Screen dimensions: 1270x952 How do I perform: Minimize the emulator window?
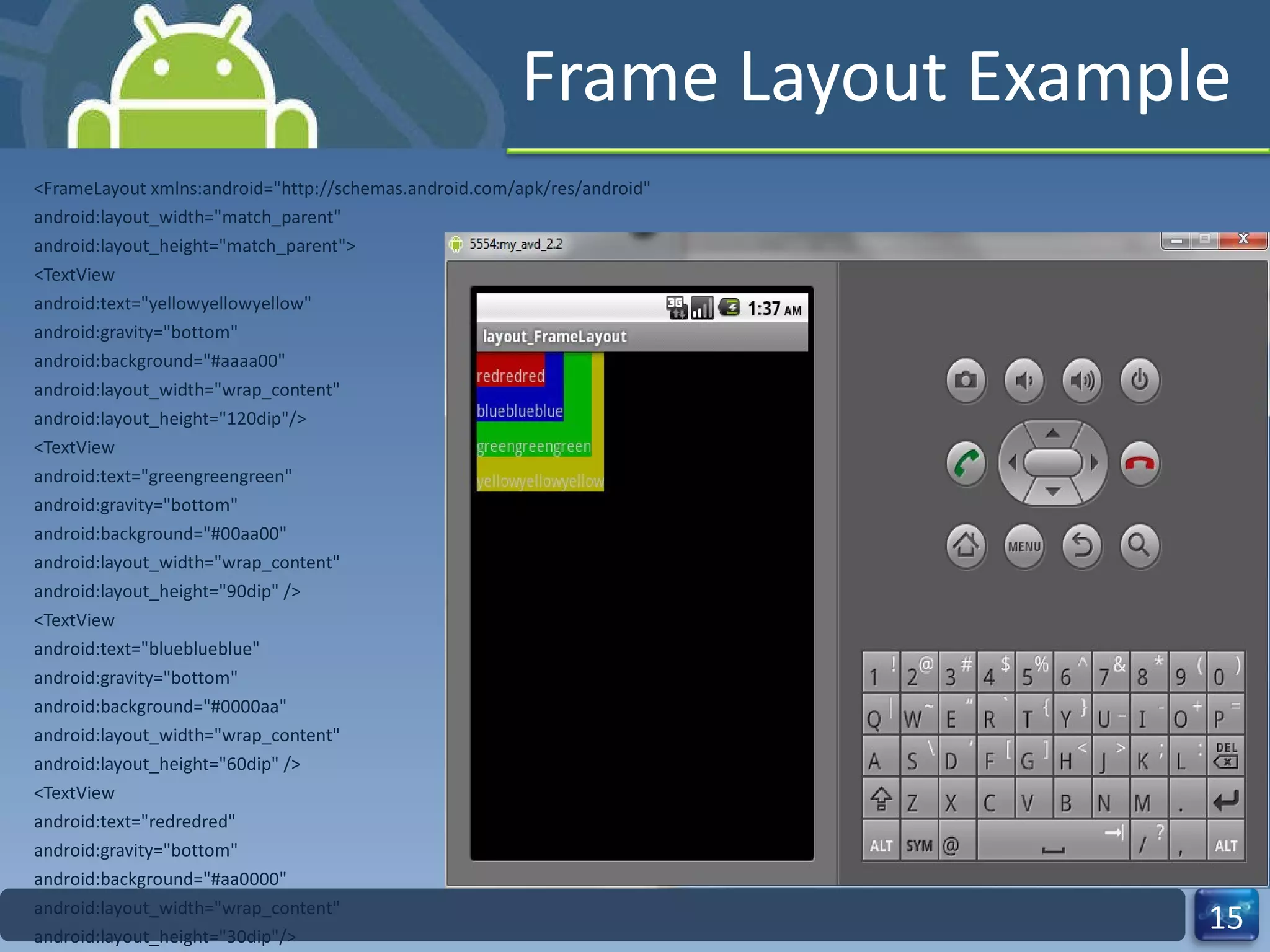1176,240
